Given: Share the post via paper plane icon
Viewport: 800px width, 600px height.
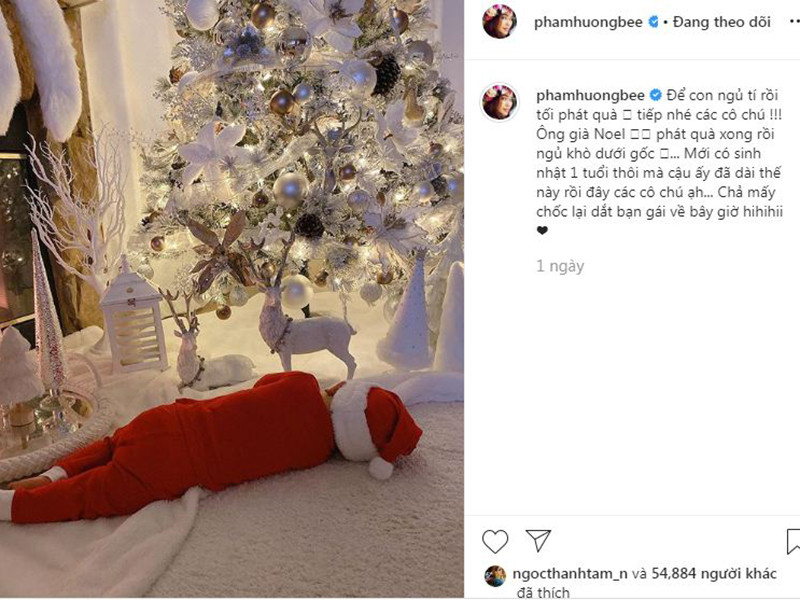Looking at the screenshot, I should click(x=538, y=540).
